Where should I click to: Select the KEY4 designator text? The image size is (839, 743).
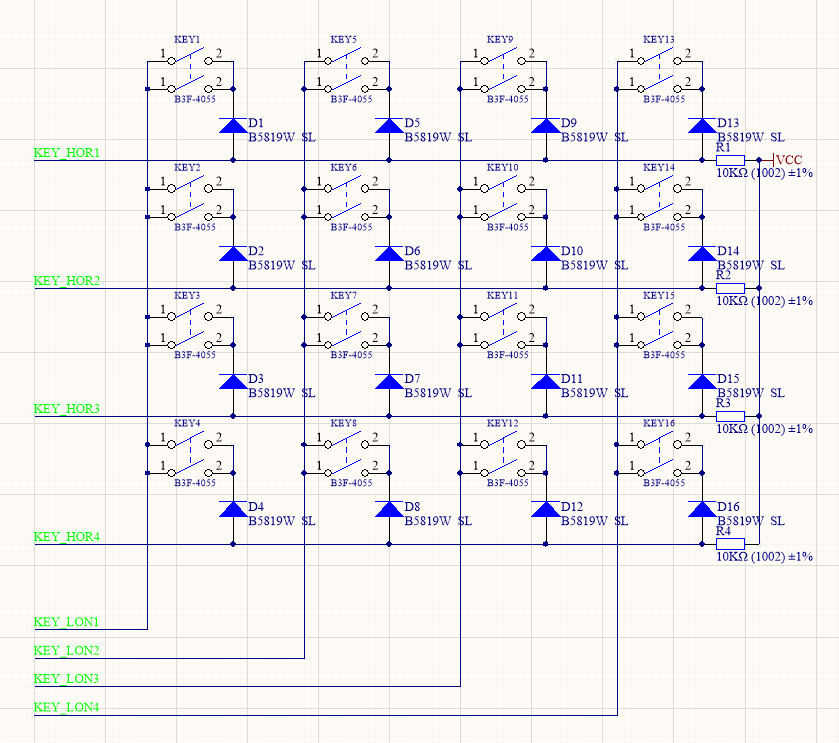(187, 423)
